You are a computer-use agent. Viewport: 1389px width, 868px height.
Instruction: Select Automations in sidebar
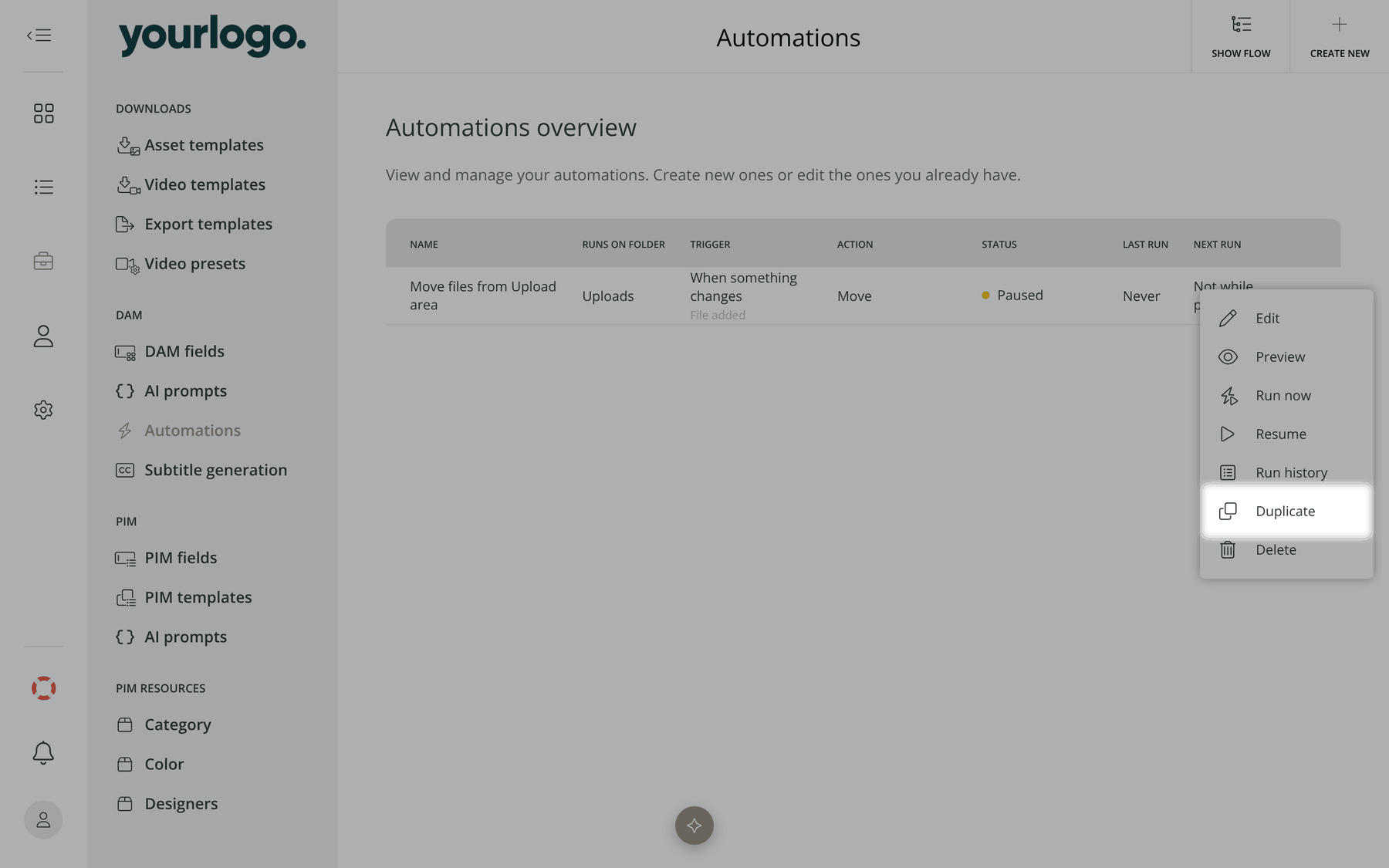tap(178, 431)
